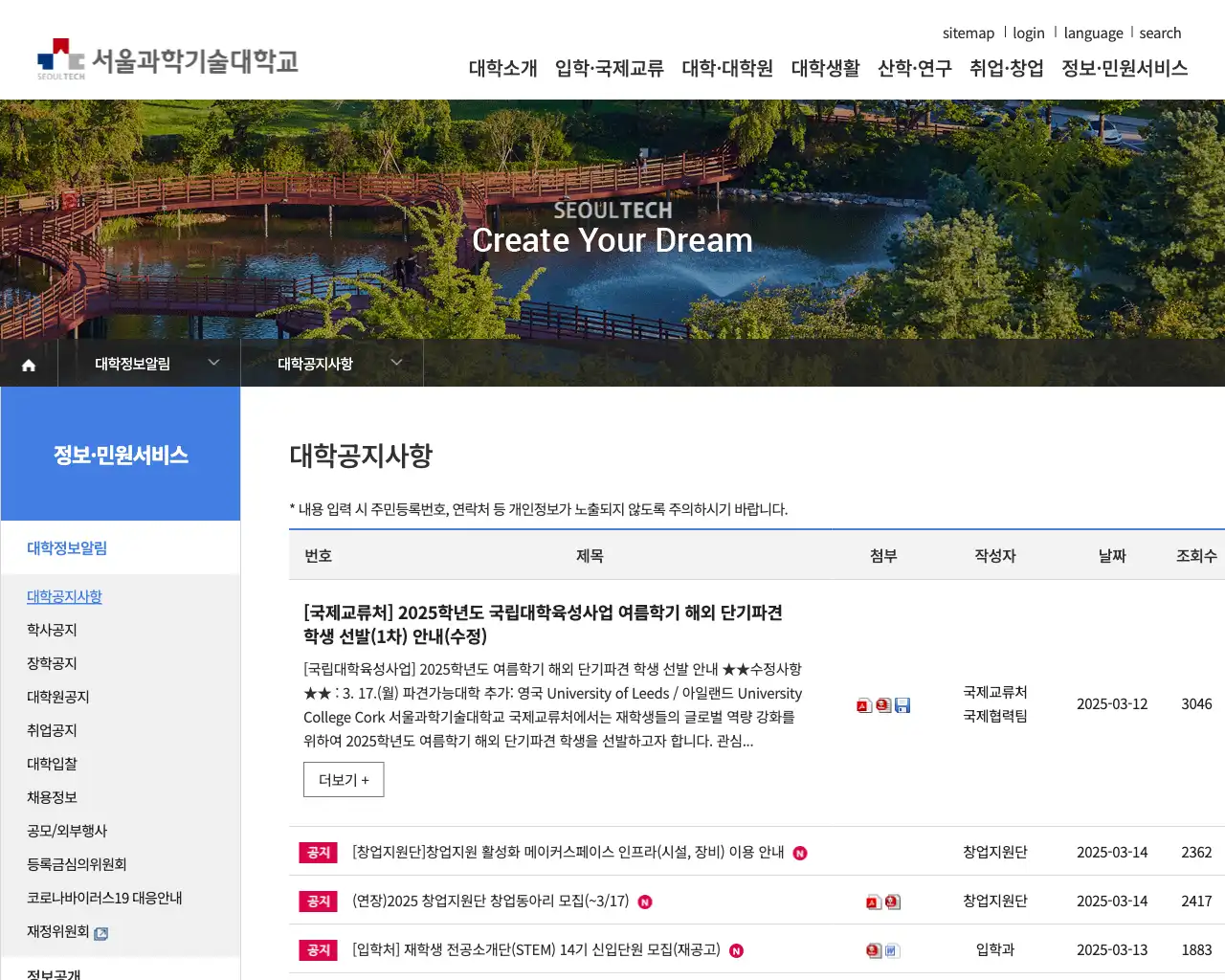Select 채용정보 in the sidebar

tap(52, 797)
